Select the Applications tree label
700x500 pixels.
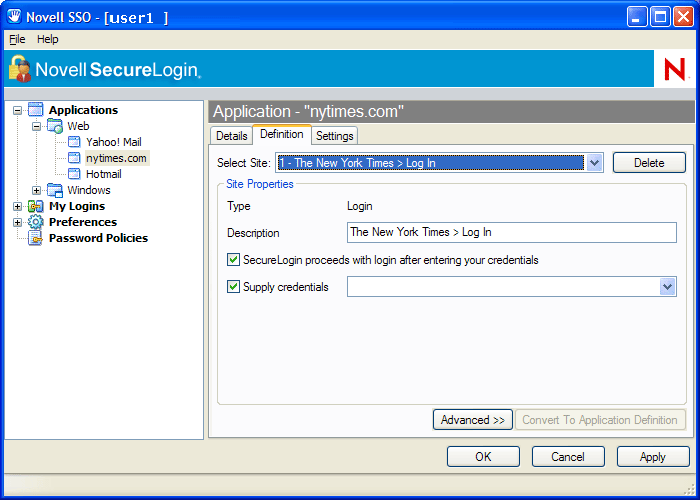point(83,110)
